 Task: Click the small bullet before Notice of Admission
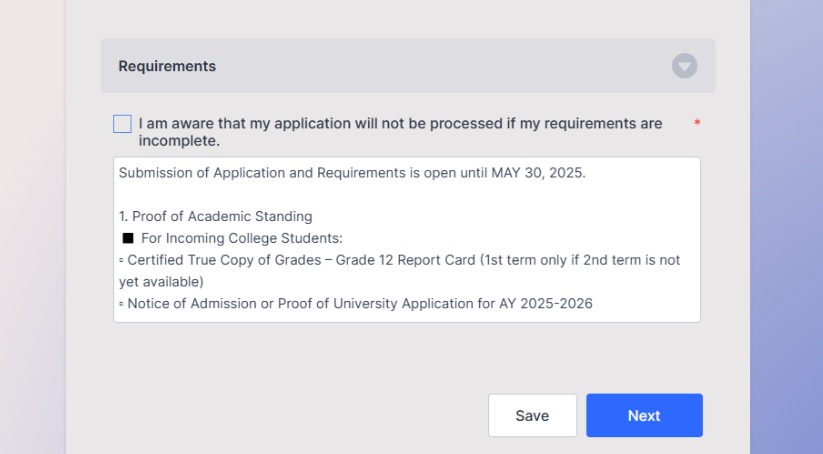tap(121, 304)
